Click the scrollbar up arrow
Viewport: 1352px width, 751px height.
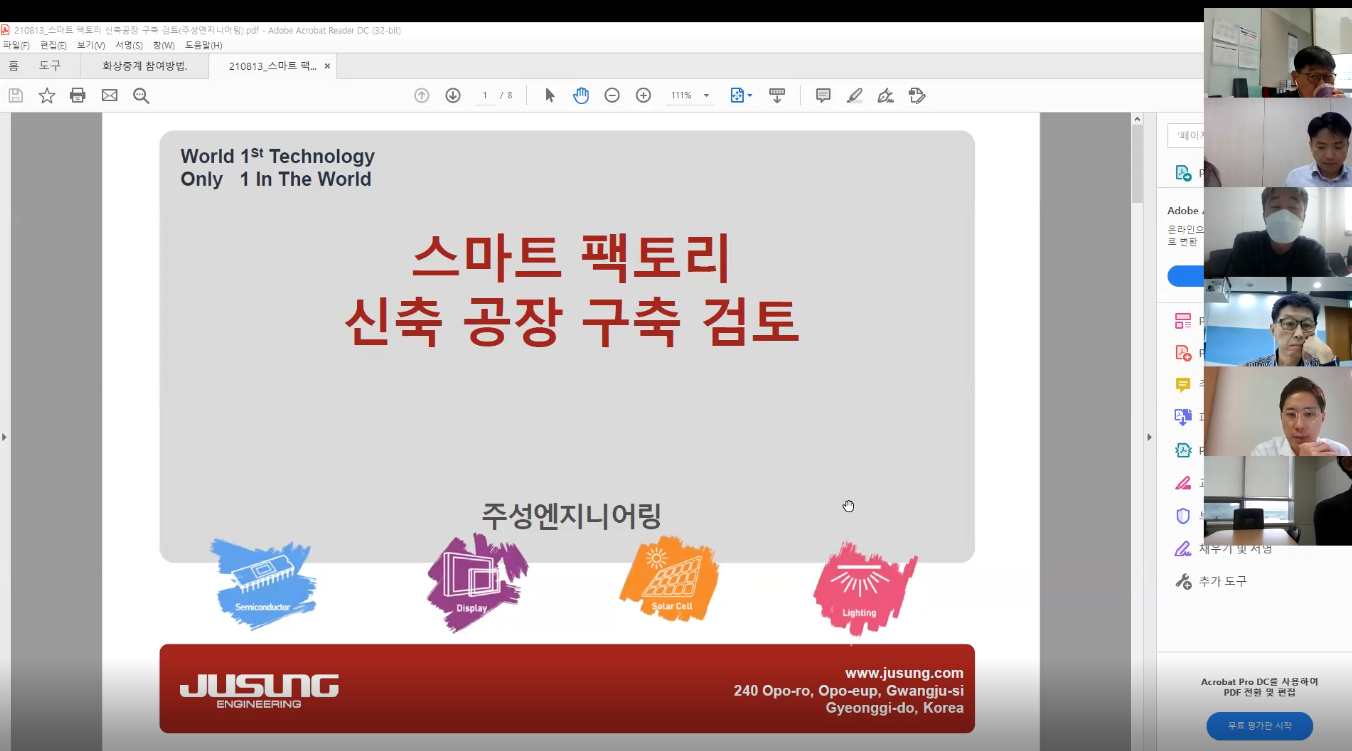coord(1137,120)
